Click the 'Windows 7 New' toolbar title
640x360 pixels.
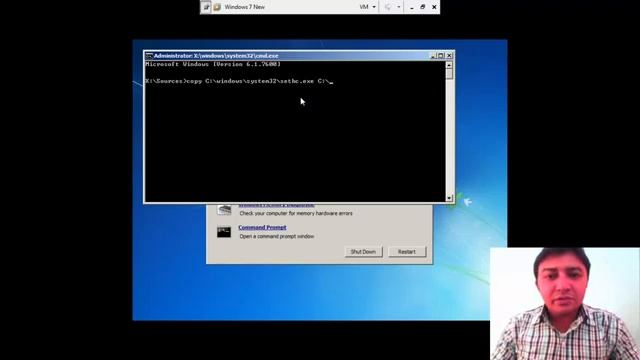pos(244,7)
